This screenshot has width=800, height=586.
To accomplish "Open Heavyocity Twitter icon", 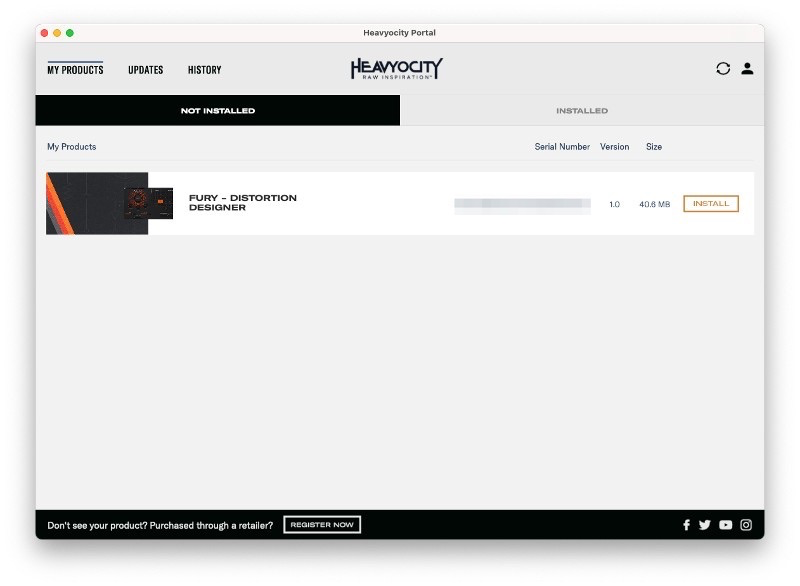I will click(x=705, y=525).
